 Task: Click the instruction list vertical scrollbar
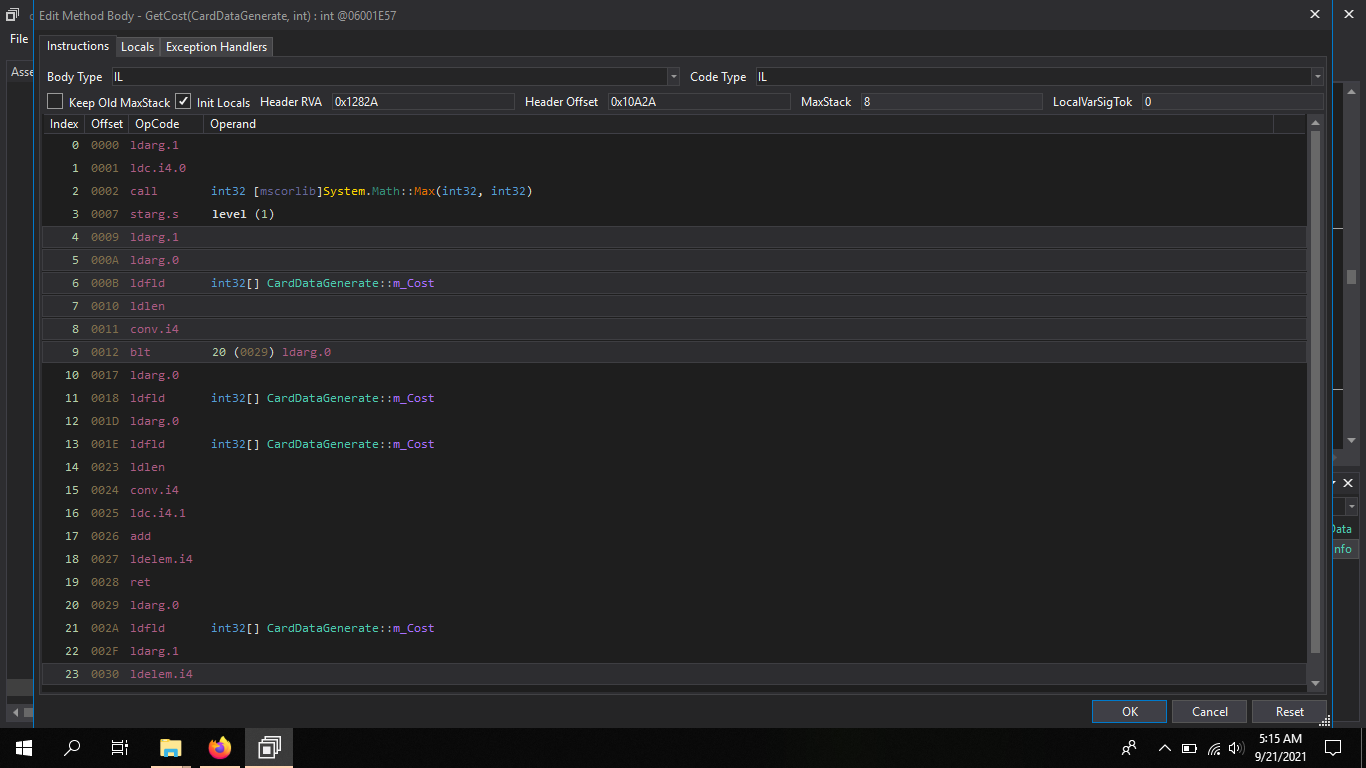coord(1315,392)
